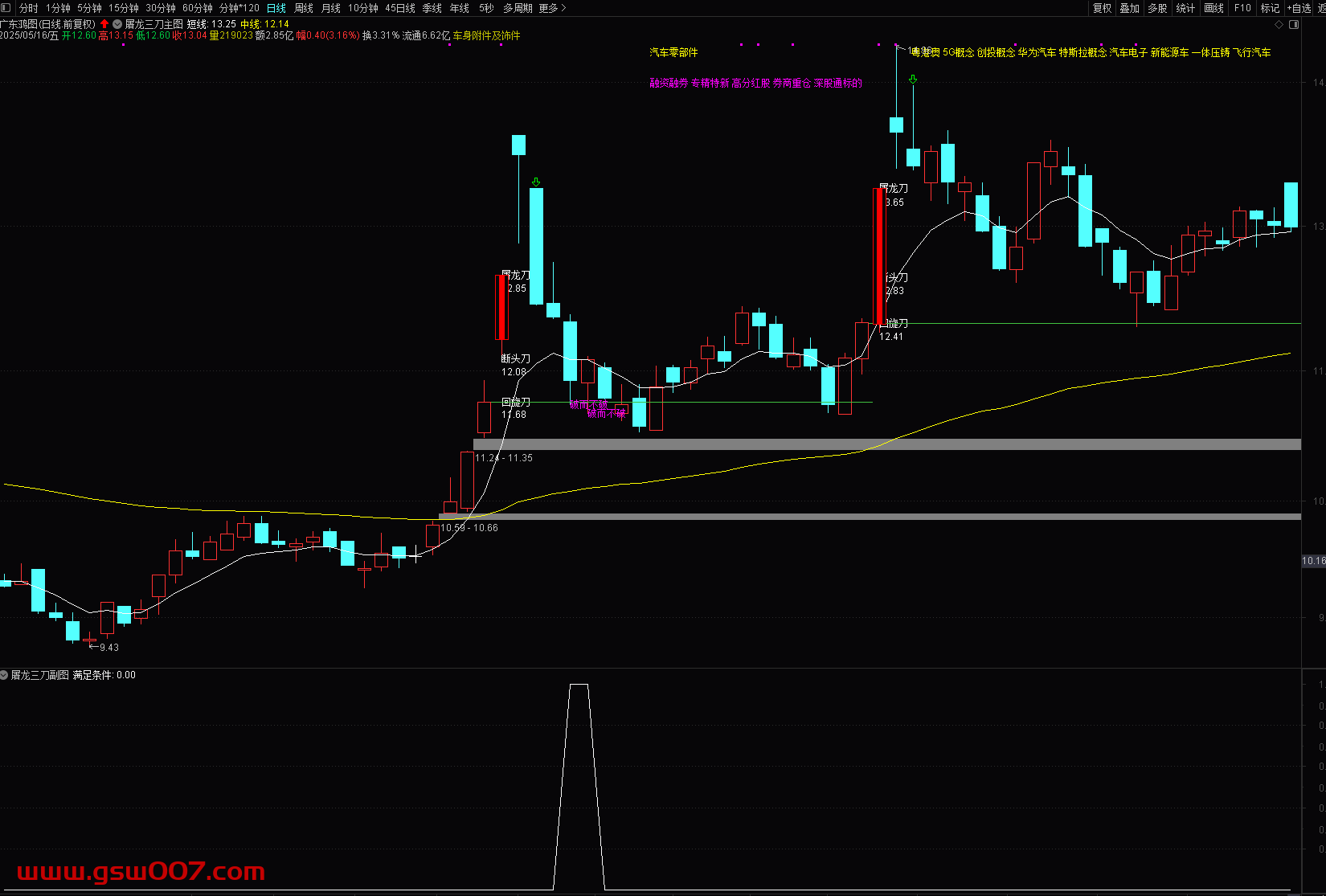The height and width of the screenshot is (896, 1326).
Task: Expand 更多 period options
Action: click(x=552, y=8)
